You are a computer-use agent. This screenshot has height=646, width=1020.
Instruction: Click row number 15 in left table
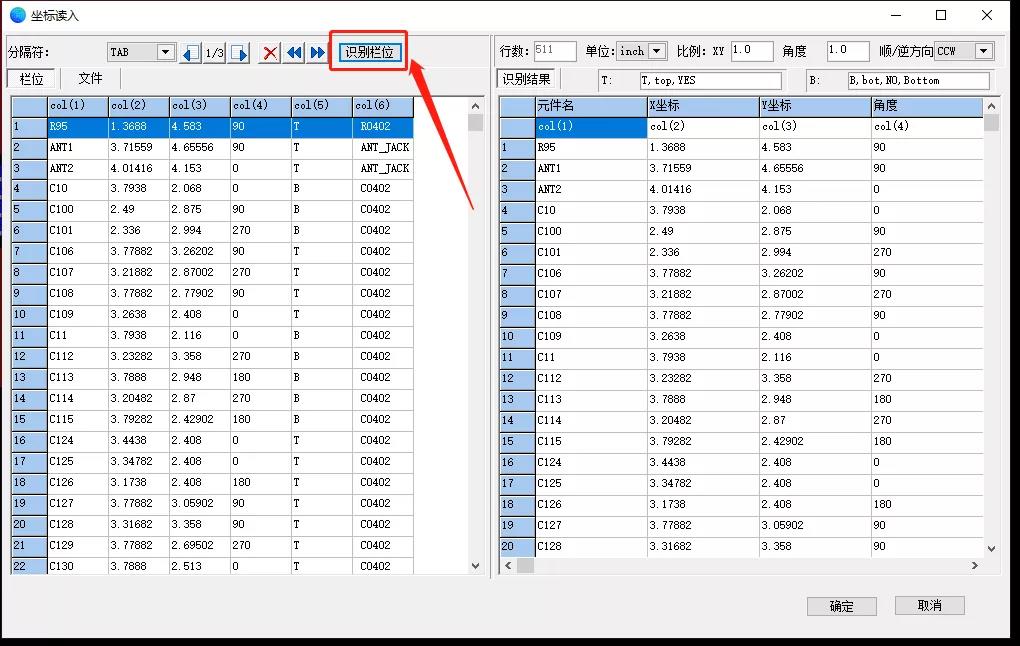[29, 419]
